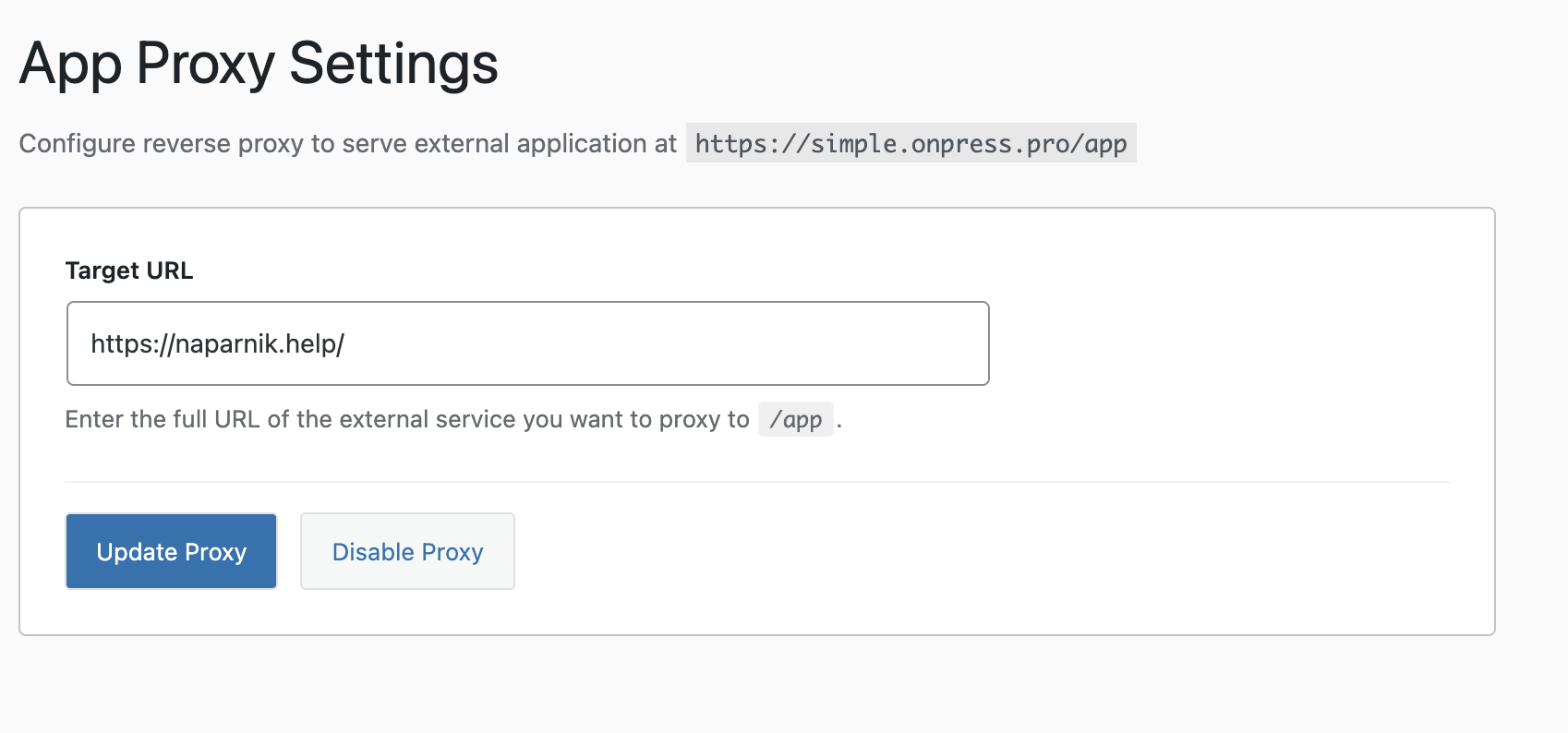The width and height of the screenshot is (1568, 733).
Task: Focus the Target URL input field
Action: coord(646,343)
